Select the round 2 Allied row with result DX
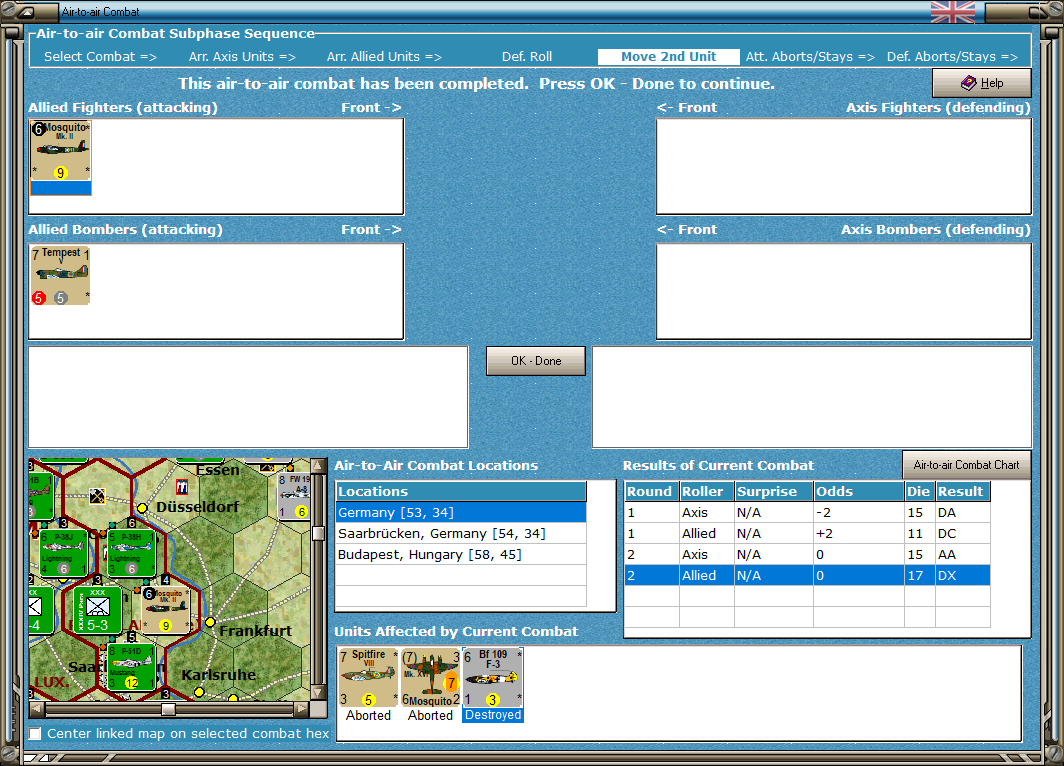 pyautogui.click(x=807, y=575)
